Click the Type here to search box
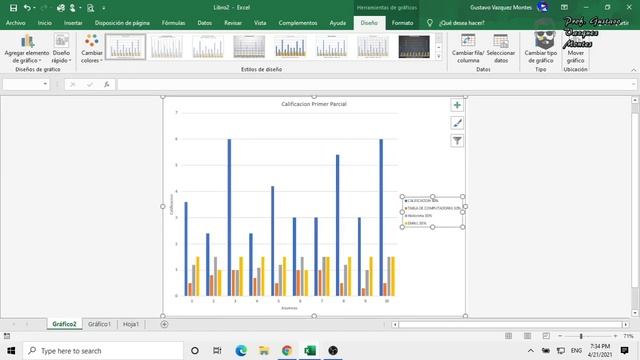Image resolution: width=640 pixels, height=360 pixels. (x=103, y=351)
